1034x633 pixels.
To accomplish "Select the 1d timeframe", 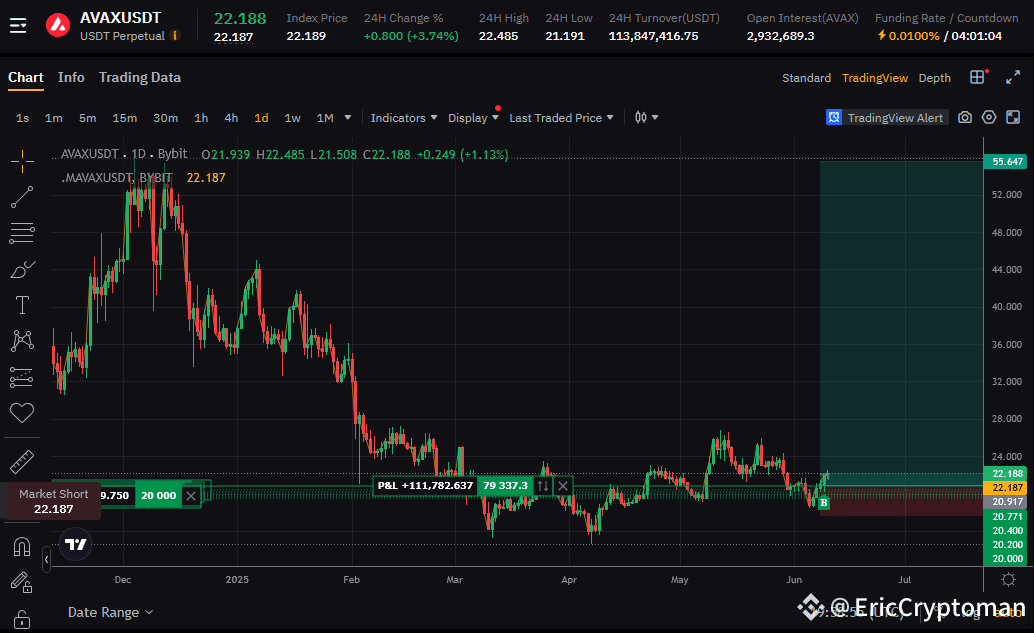I will click(261, 118).
